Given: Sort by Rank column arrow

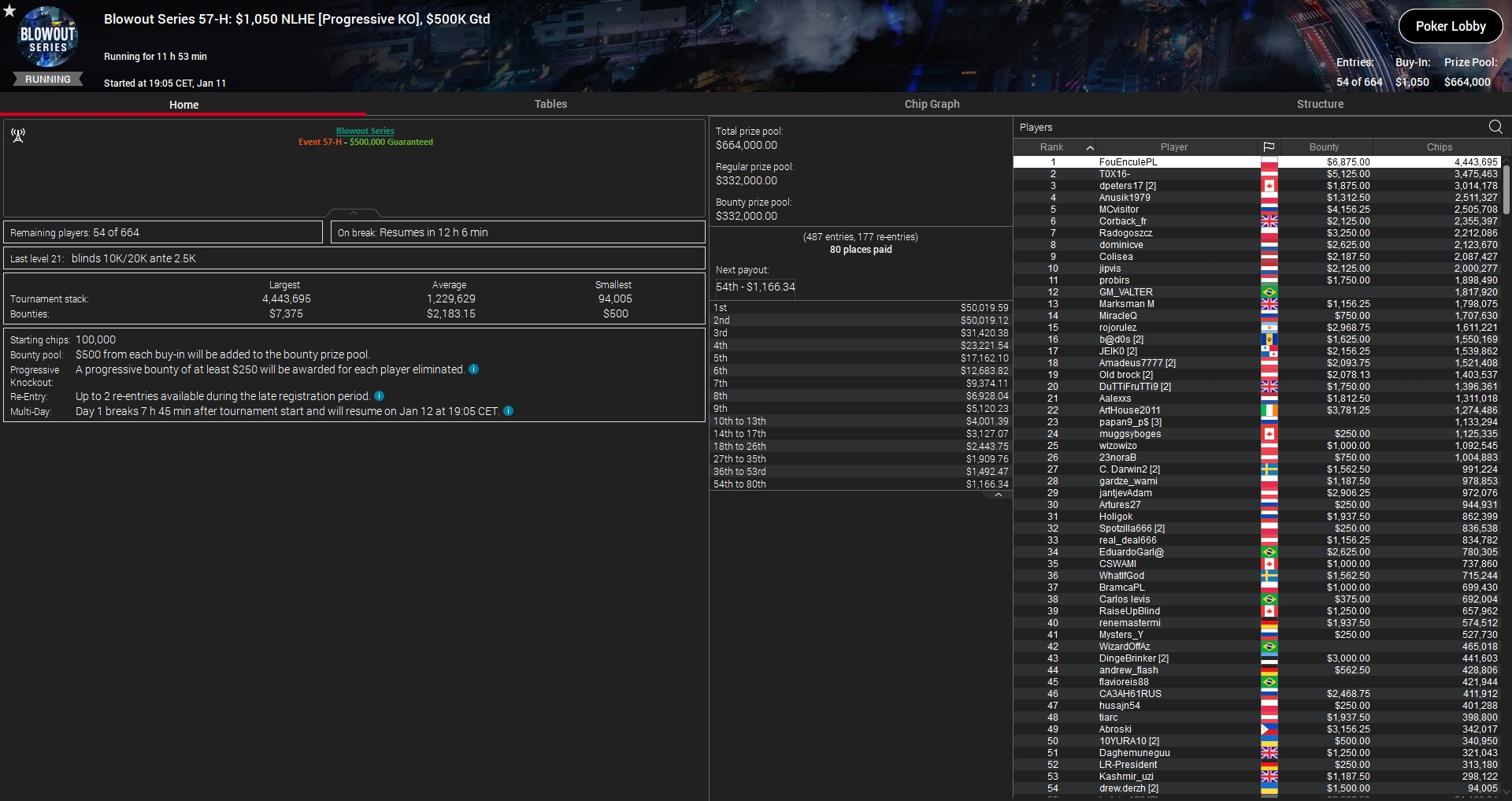Looking at the screenshot, I should (x=1090, y=147).
